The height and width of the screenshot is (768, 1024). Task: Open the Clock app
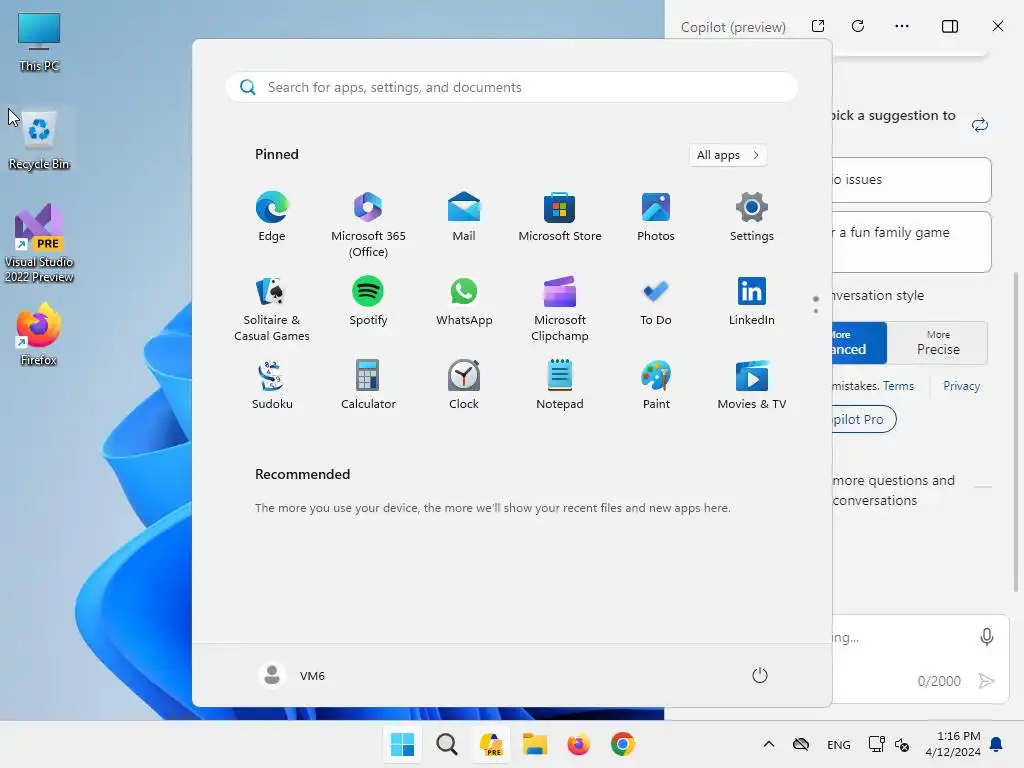click(x=464, y=385)
